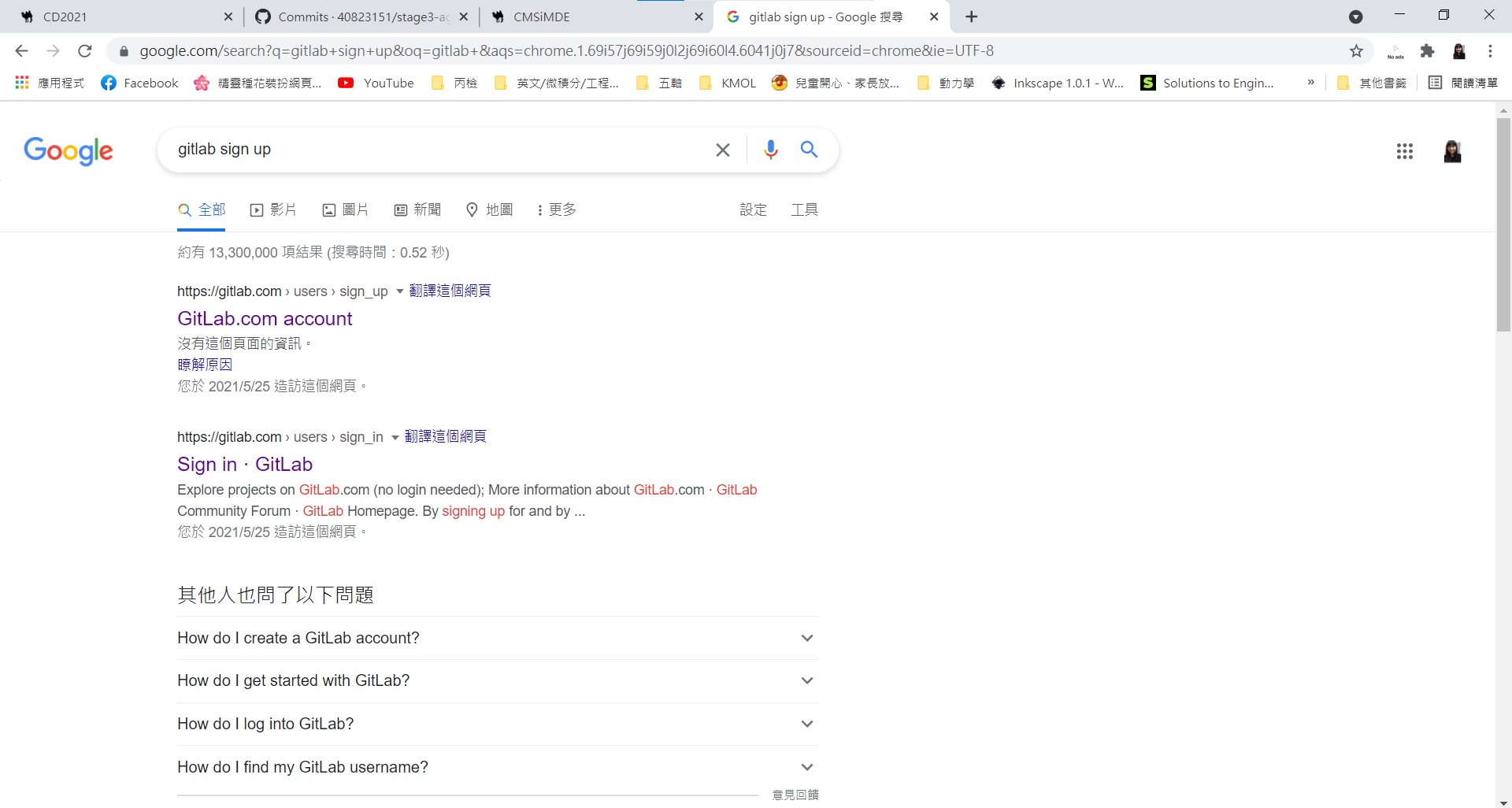
Task: View site info lock icon
Action: (x=124, y=51)
